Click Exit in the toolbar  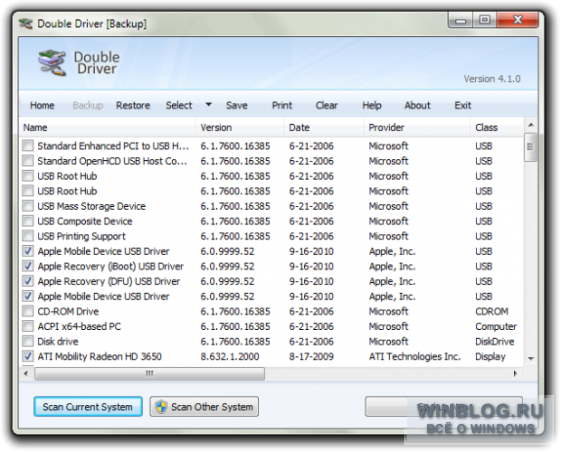coord(463,105)
